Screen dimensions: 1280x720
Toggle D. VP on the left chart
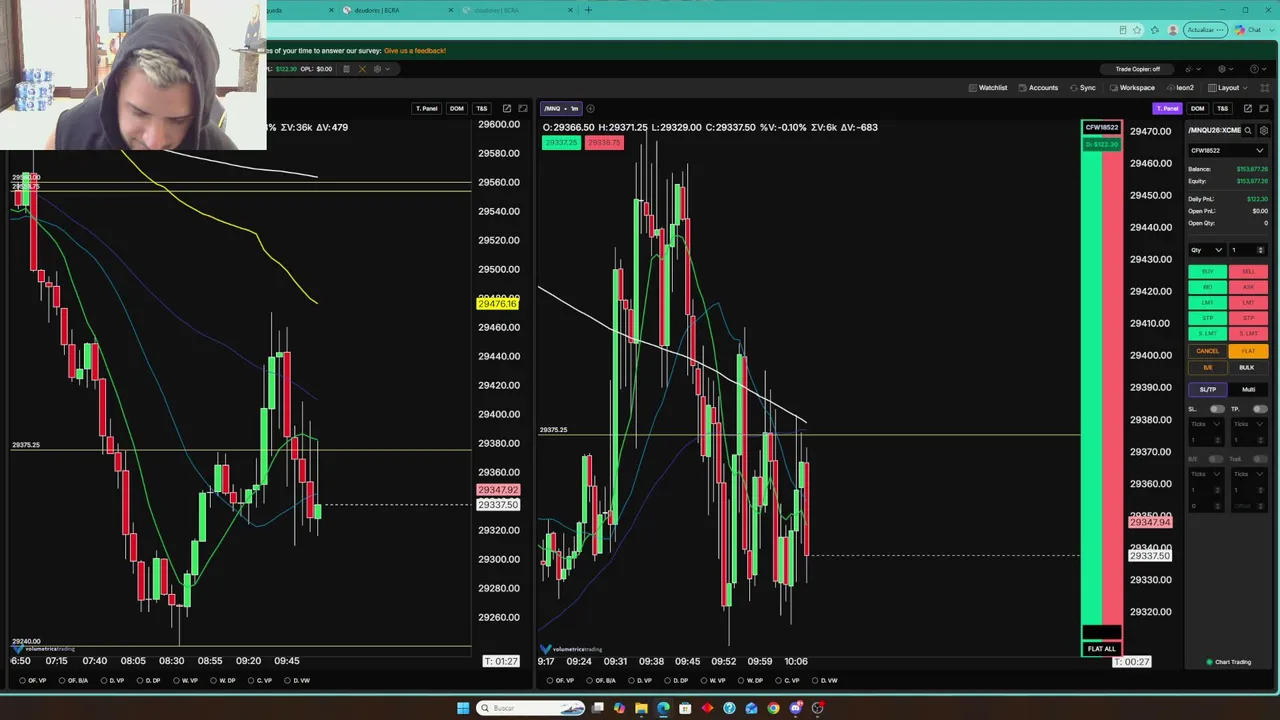coord(113,681)
